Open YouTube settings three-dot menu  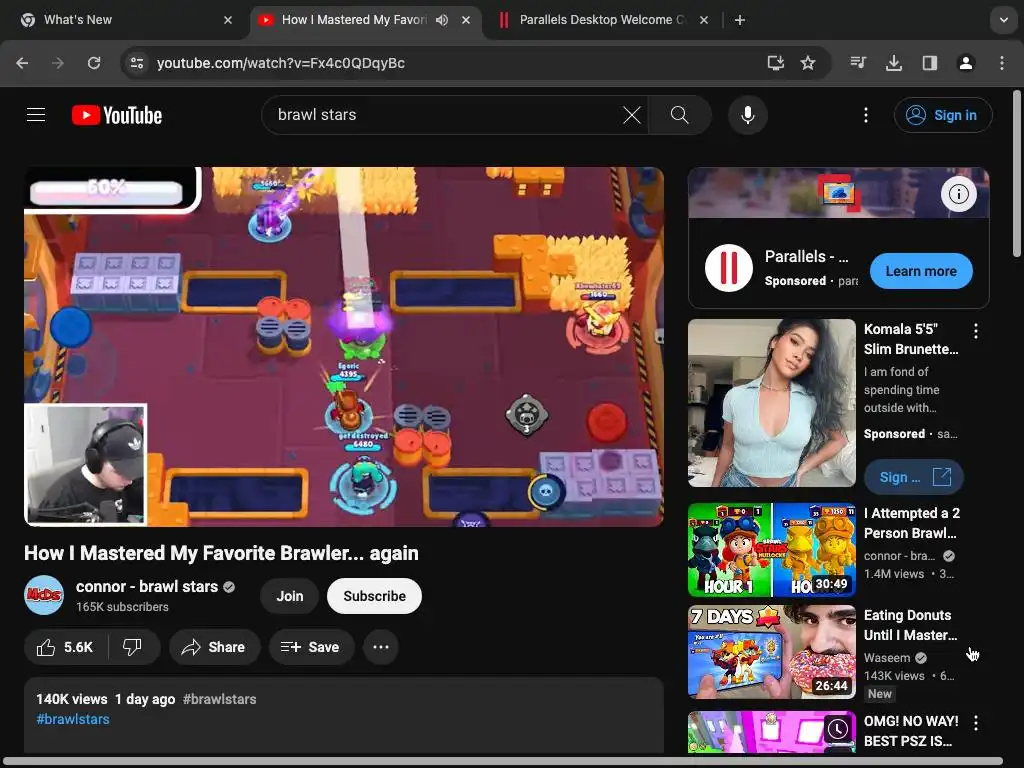point(865,115)
